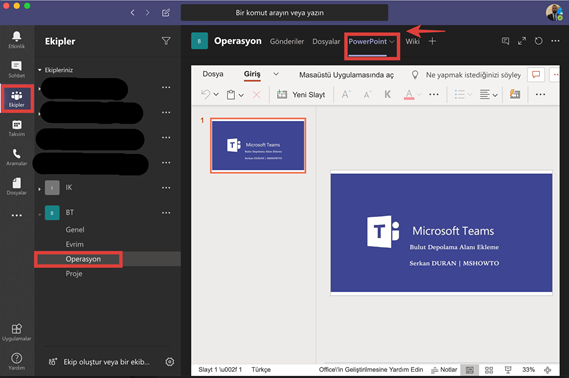This screenshot has width=569, height=378.
Task: Start slideshow from status bar
Action: pyautogui.click(x=508, y=370)
